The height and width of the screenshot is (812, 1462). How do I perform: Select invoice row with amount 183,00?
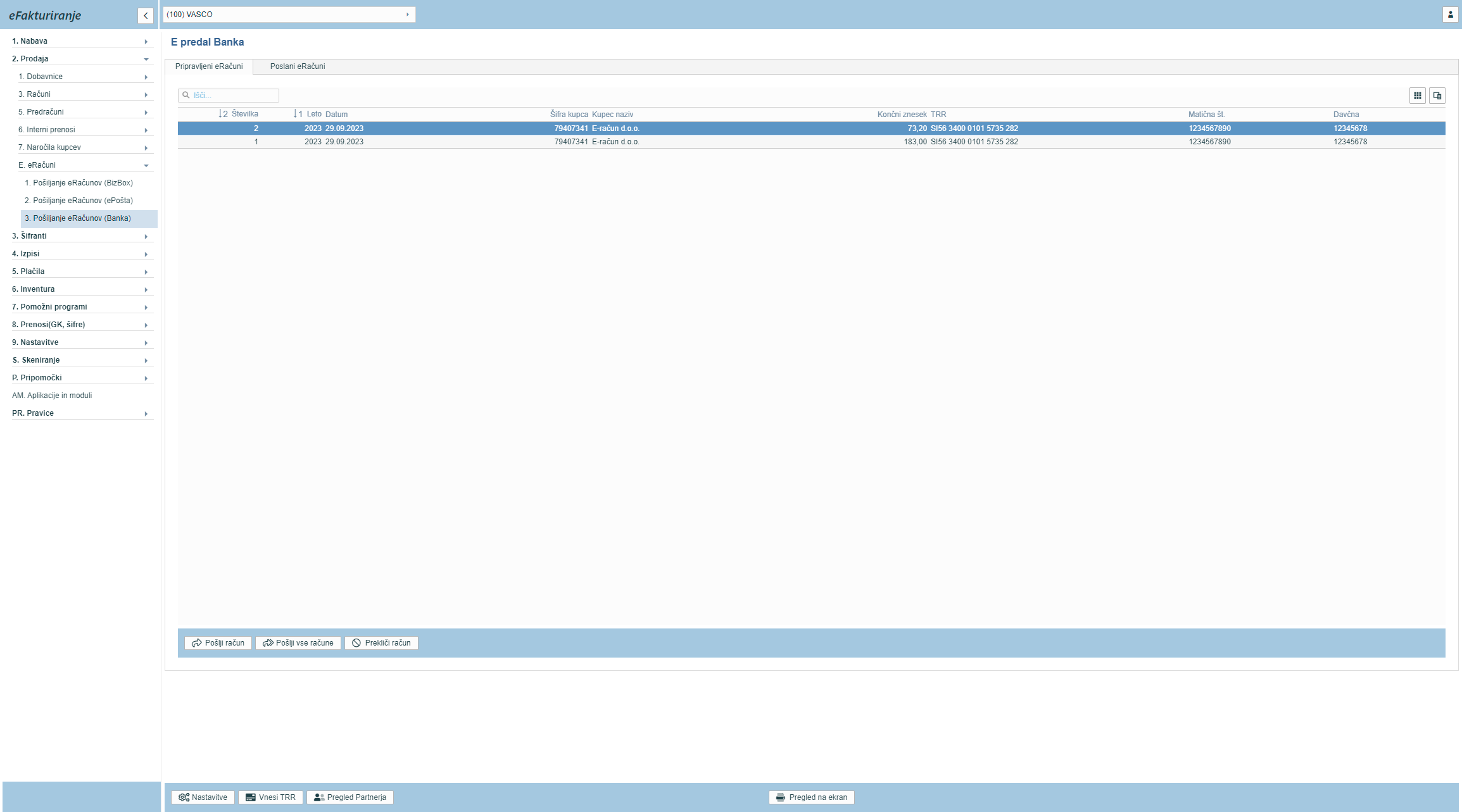pyautogui.click(x=811, y=142)
